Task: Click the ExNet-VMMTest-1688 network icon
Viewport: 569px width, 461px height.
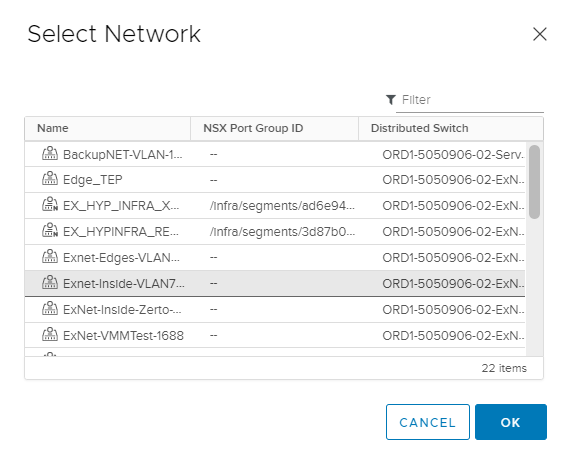Action: pos(50,335)
